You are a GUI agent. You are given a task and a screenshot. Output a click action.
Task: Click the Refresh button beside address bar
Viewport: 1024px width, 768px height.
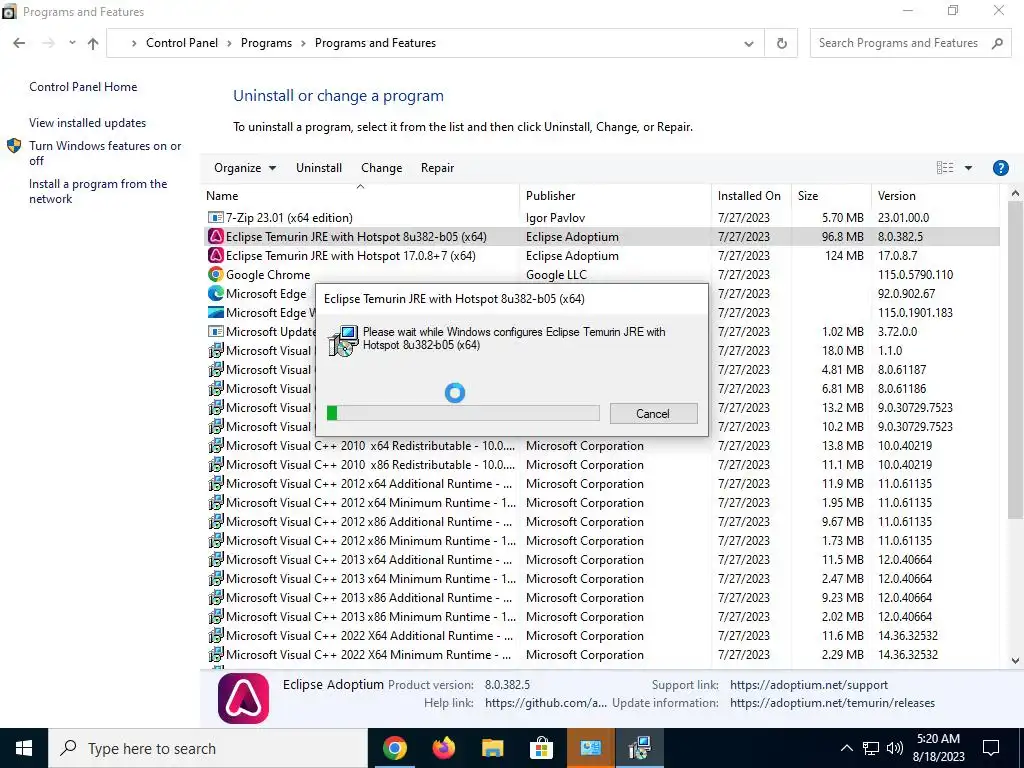[x=781, y=43]
